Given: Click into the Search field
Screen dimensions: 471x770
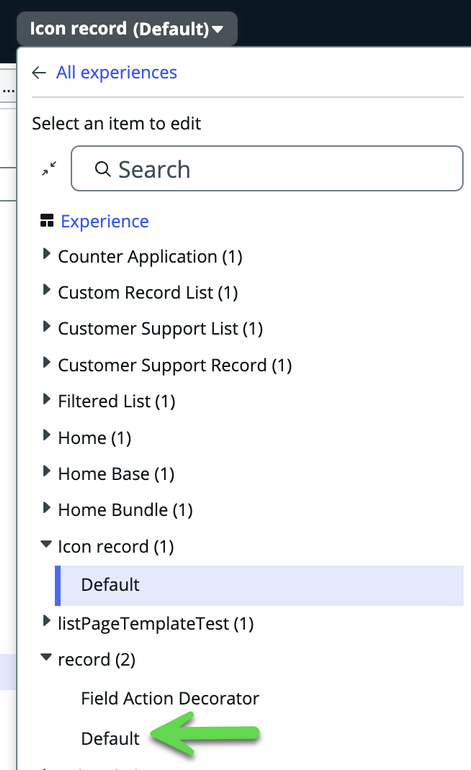Looking at the screenshot, I should pyautogui.click(x=267, y=168).
